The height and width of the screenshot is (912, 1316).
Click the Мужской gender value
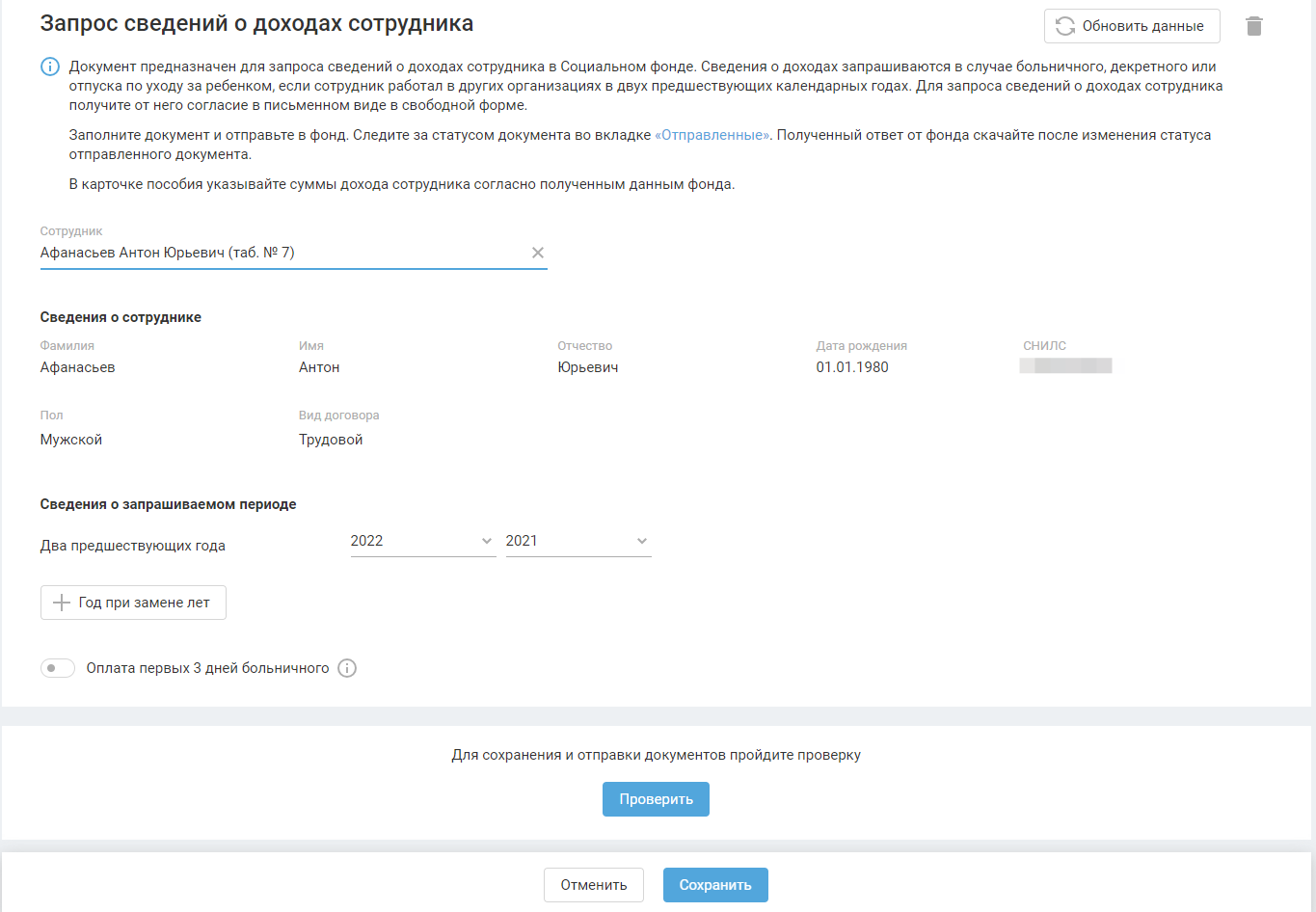pyautogui.click(x=71, y=440)
